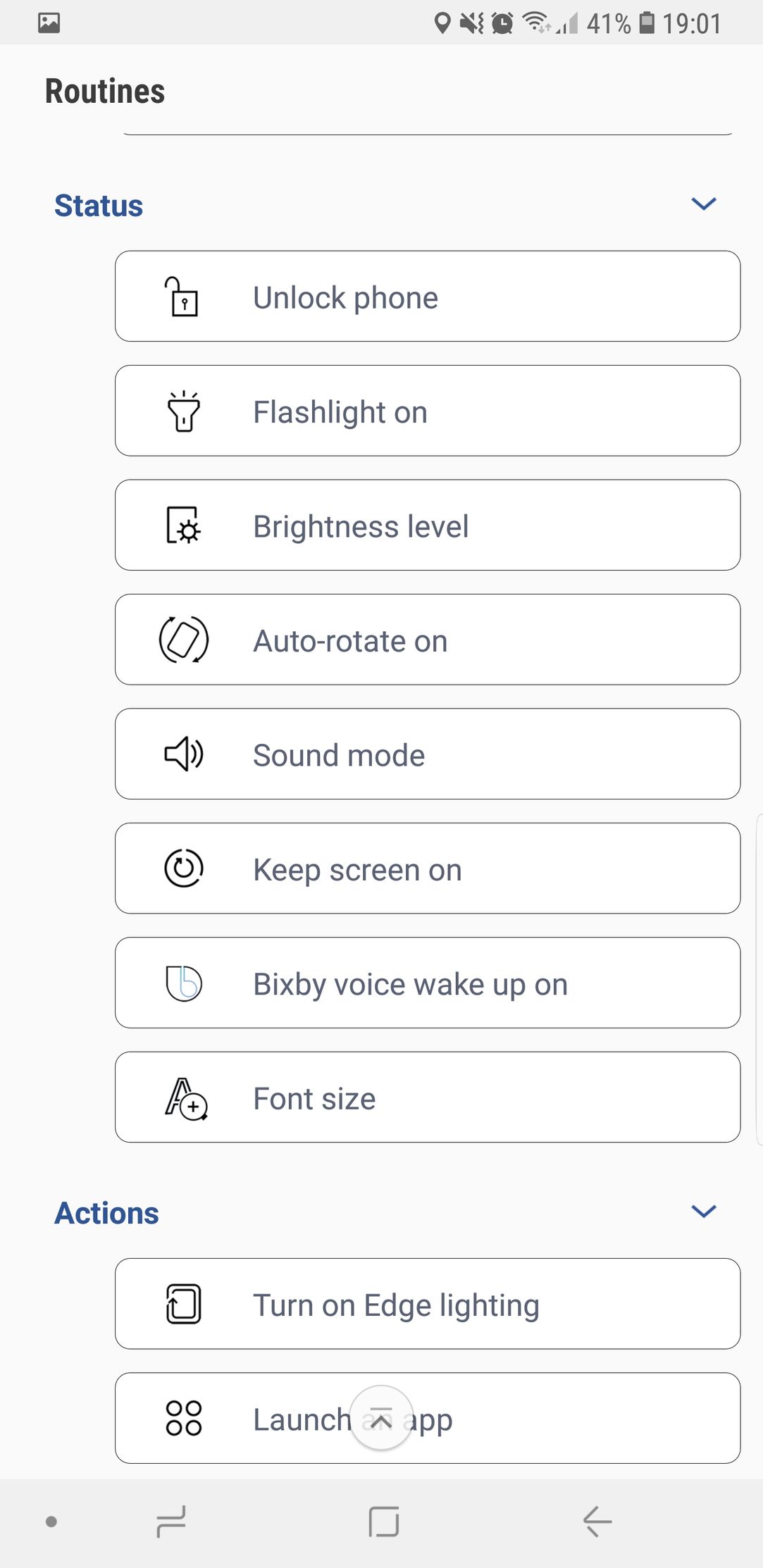The image size is (763, 1568).
Task: Collapse the Status section chevron
Action: 703,204
